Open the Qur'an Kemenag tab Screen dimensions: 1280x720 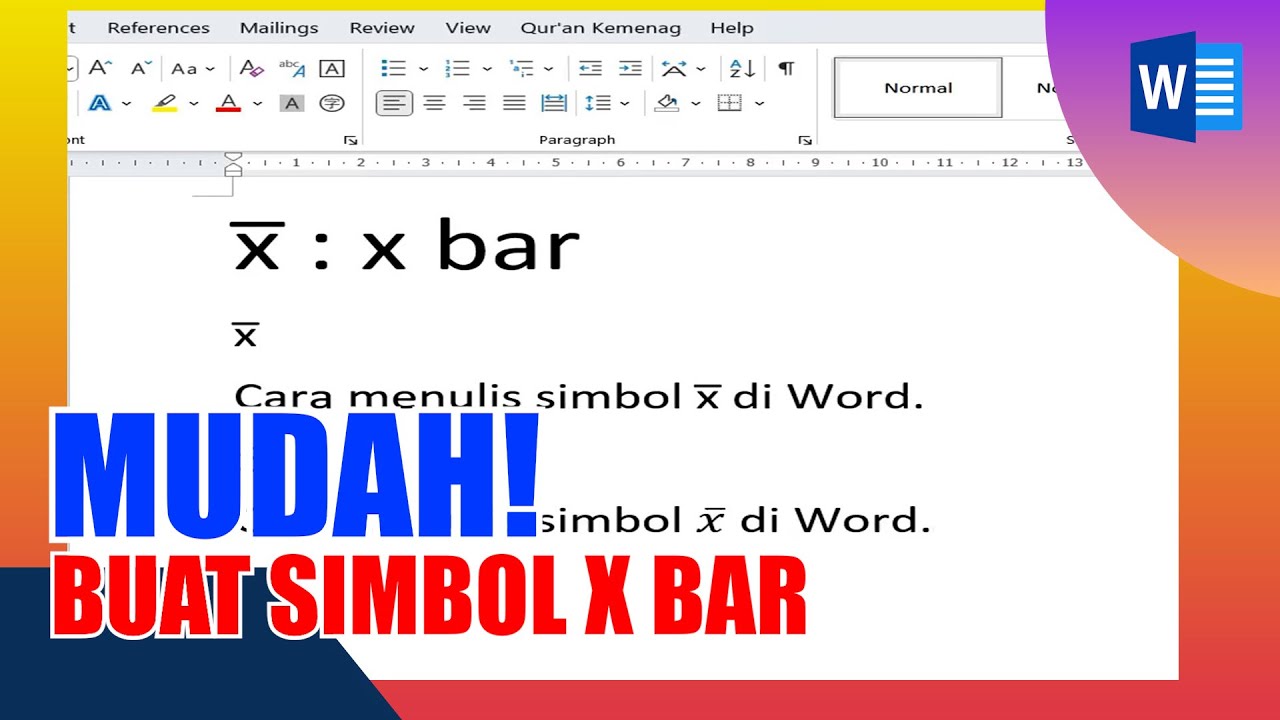(x=601, y=28)
